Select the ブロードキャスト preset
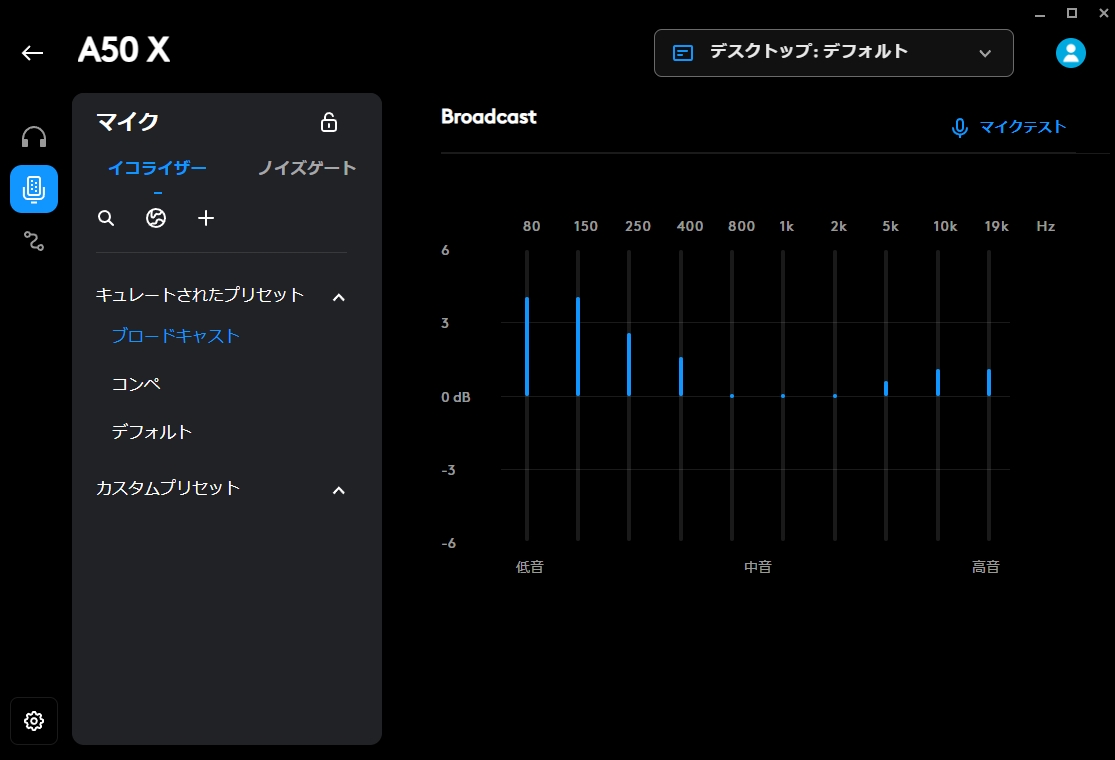Screen dimensions: 1115x760 [x=175, y=336]
